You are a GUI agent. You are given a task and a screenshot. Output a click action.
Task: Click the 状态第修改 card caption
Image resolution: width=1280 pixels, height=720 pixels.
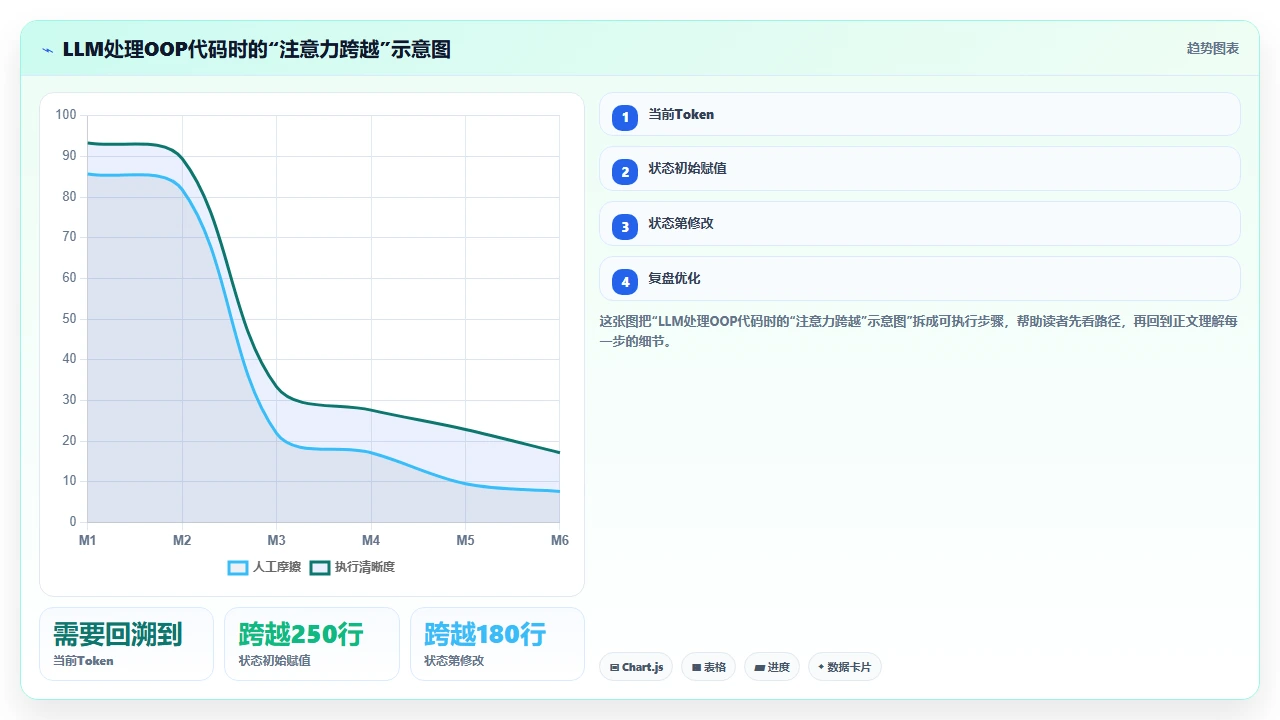(x=454, y=661)
